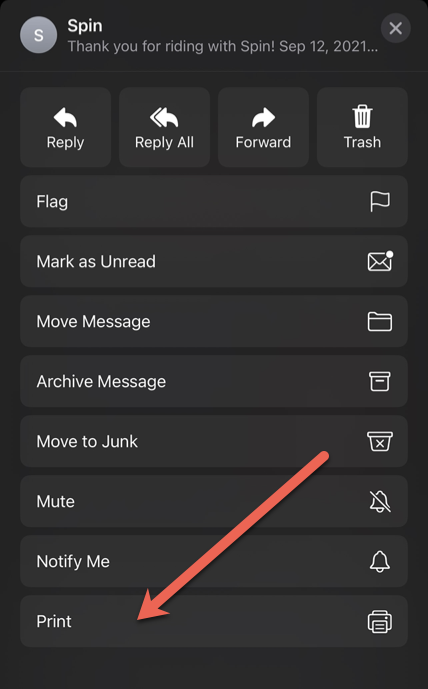This screenshot has height=689, width=428.
Task: Choose Mute from the actions list
Action: coord(214,501)
